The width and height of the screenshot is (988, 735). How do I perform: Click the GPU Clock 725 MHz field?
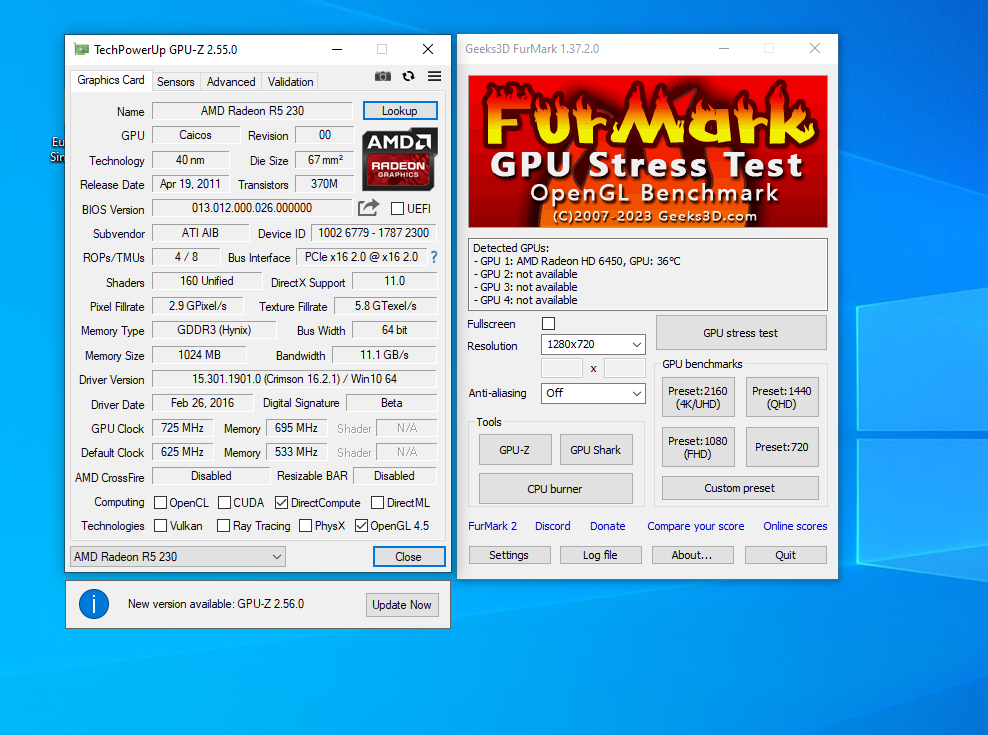click(x=183, y=428)
